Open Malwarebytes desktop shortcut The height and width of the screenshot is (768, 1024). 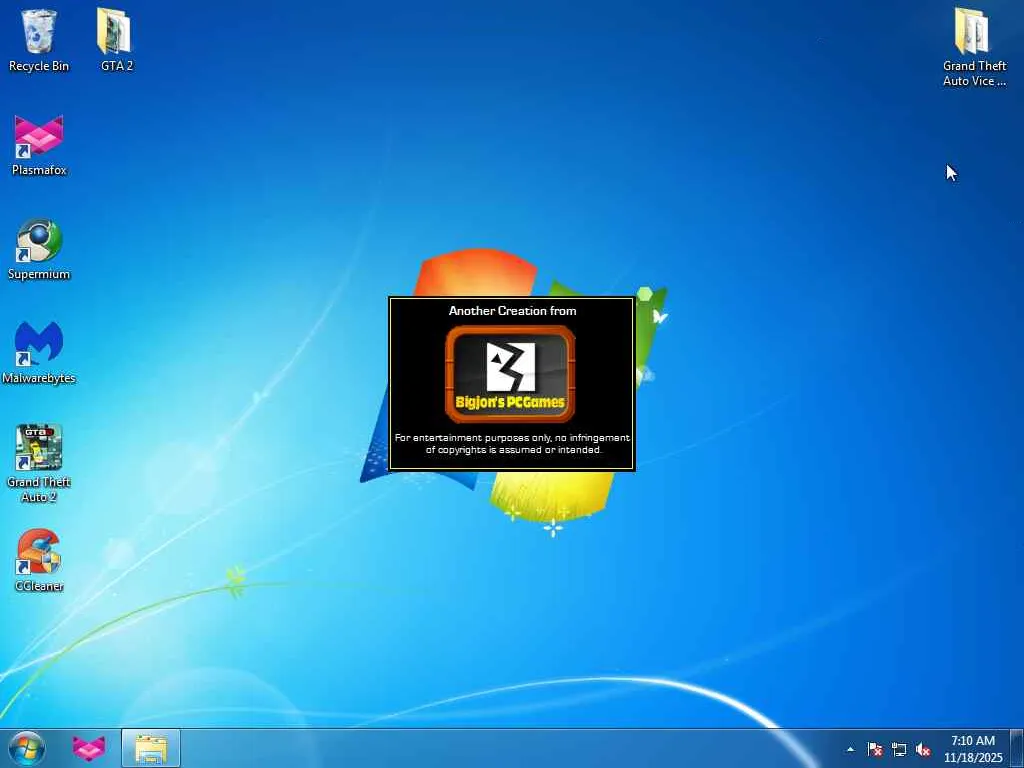coord(39,353)
